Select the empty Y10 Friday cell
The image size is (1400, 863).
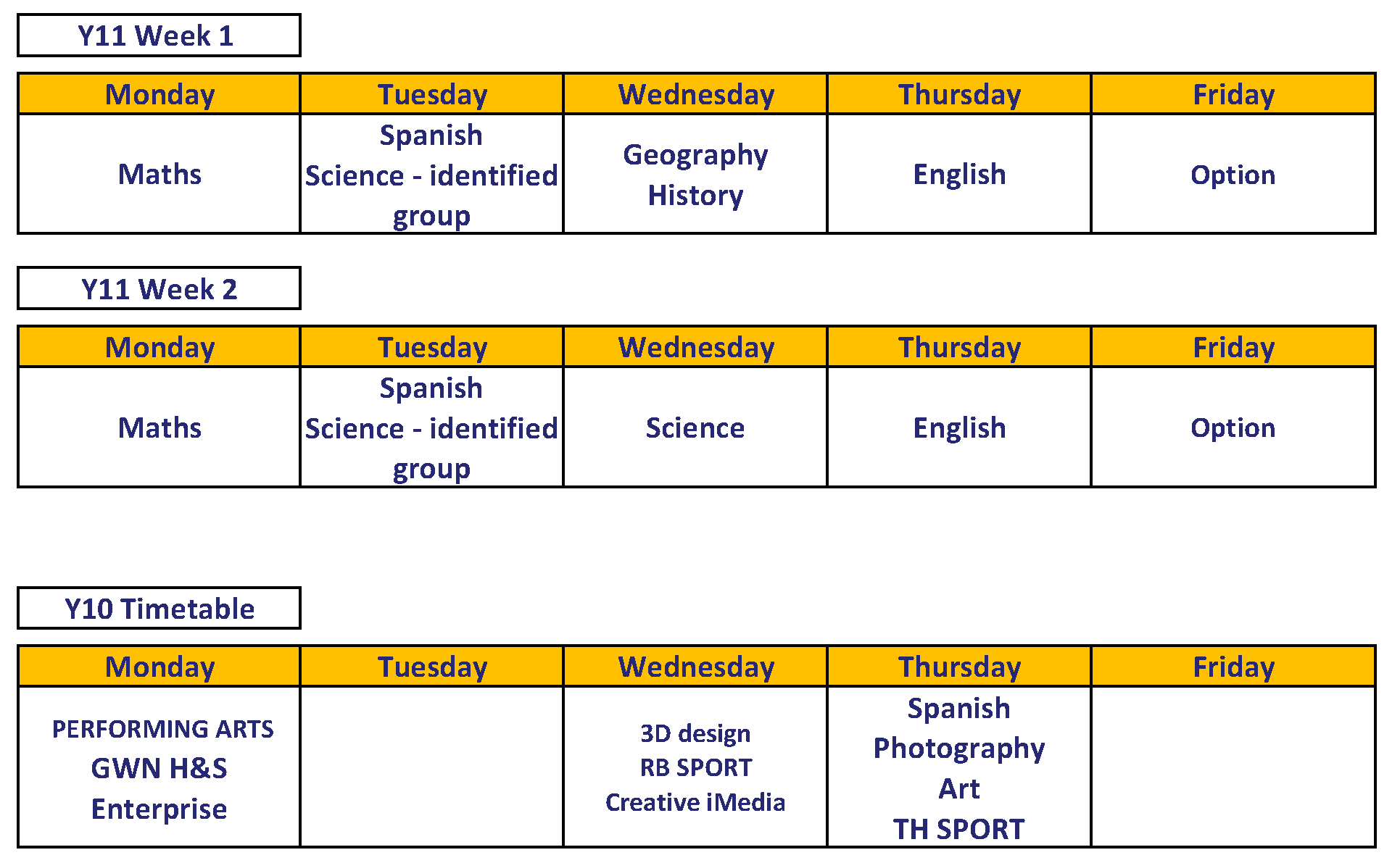(1233, 767)
